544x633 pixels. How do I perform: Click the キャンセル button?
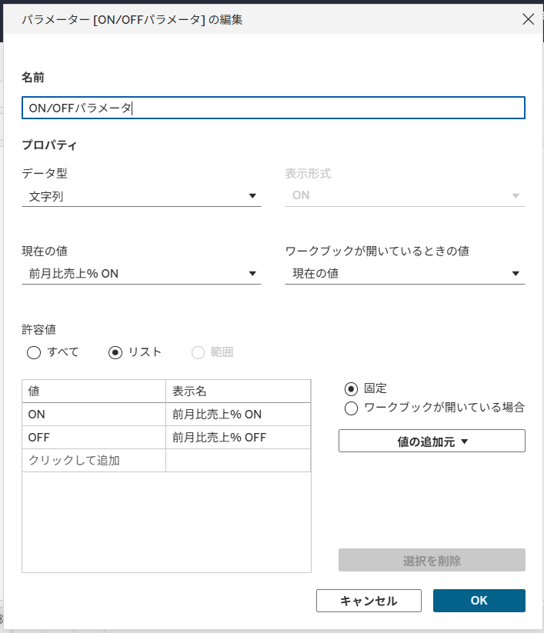tap(369, 601)
